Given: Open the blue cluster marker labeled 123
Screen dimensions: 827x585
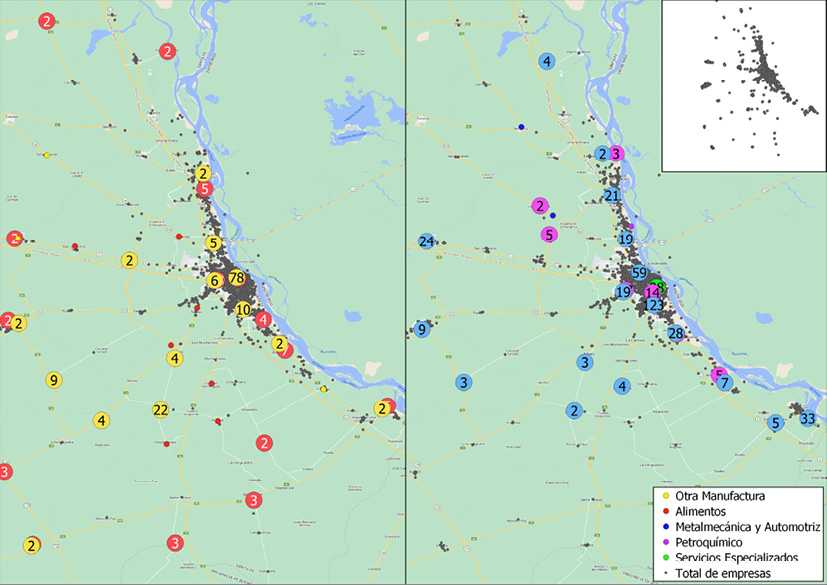Looking at the screenshot, I should [x=654, y=305].
